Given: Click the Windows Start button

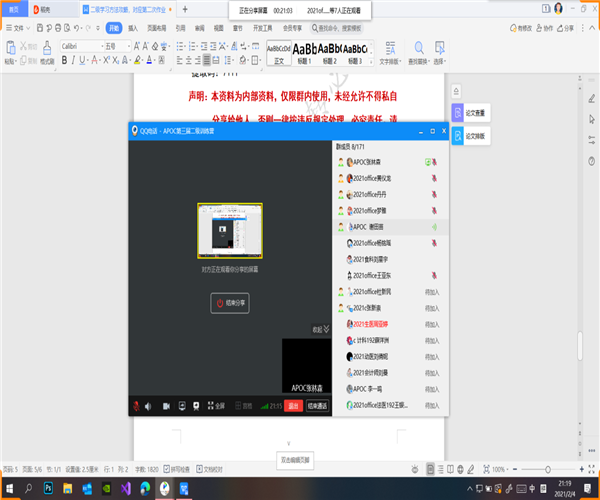Looking at the screenshot, I should pyautogui.click(x=7, y=487).
